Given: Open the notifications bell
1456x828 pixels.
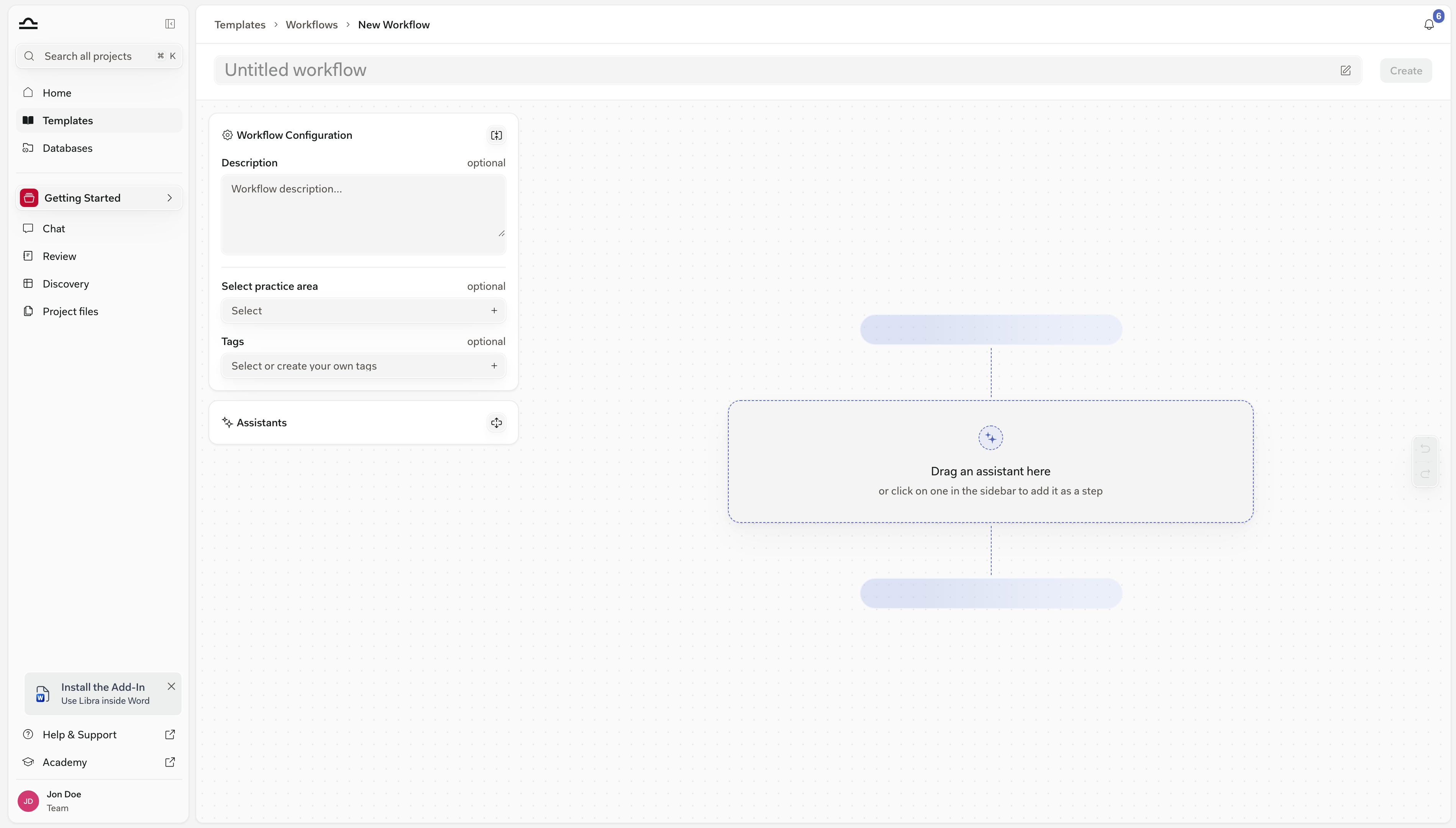Looking at the screenshot, I should [1429, 25].
